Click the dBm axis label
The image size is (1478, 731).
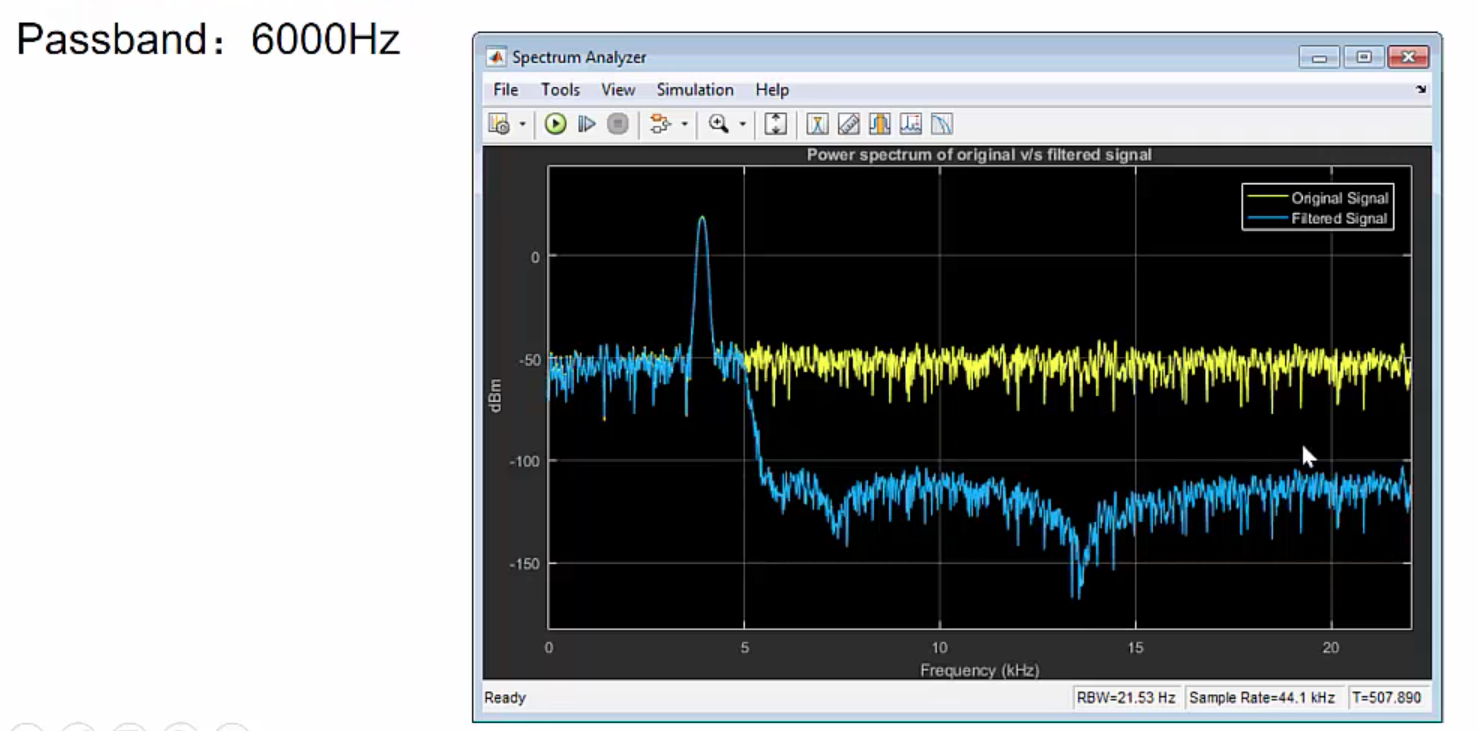pyautogui.click(x=495, y=396)
